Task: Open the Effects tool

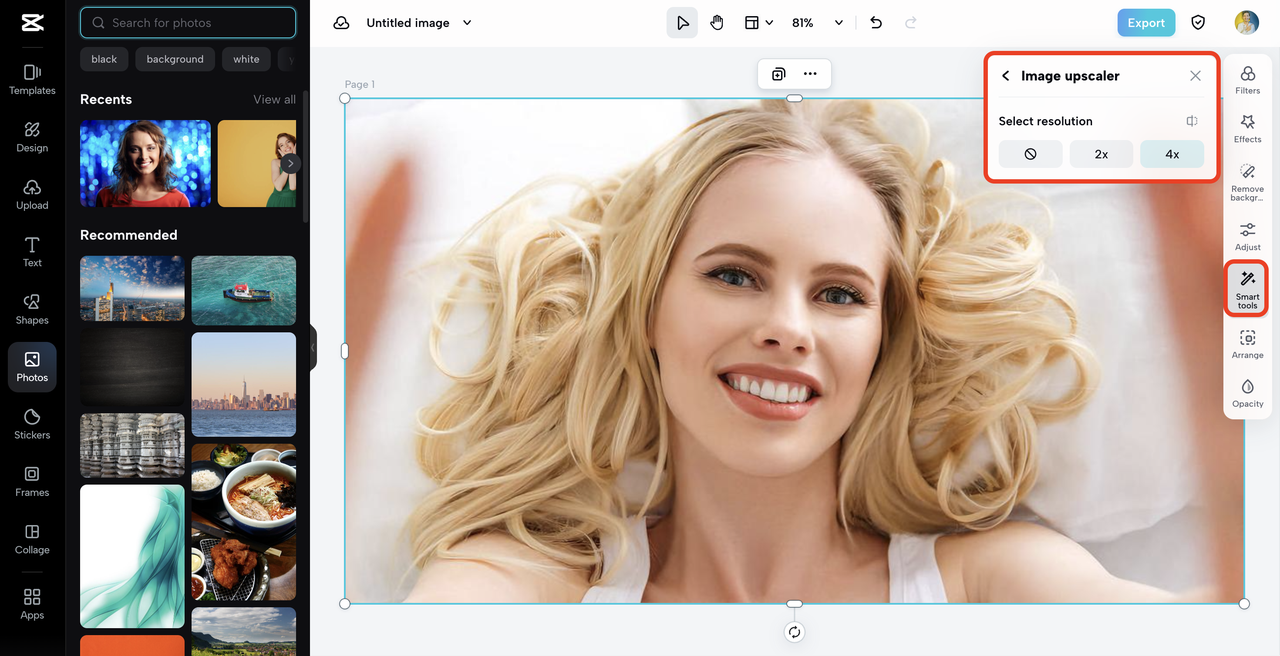Action: coord(1247,129)
